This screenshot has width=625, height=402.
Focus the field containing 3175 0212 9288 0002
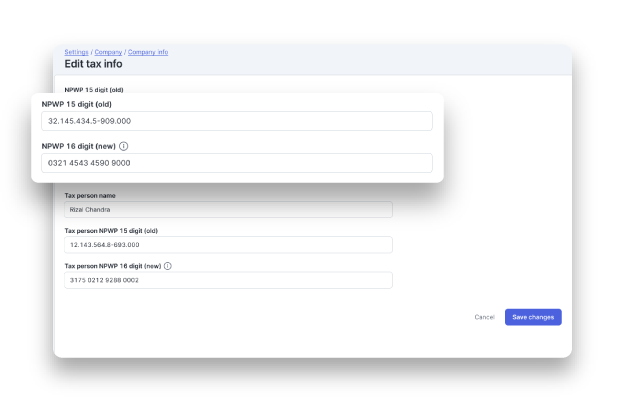point(228,280)
